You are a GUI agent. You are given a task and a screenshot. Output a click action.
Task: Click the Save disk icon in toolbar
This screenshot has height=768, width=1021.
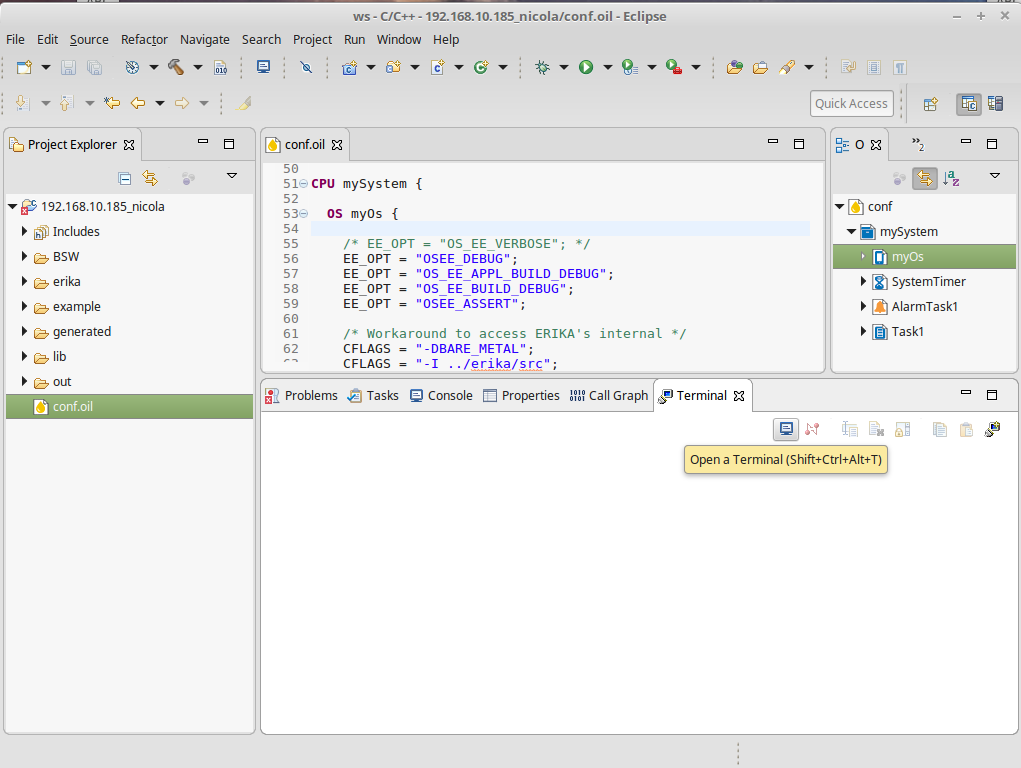tap(68, 67)
